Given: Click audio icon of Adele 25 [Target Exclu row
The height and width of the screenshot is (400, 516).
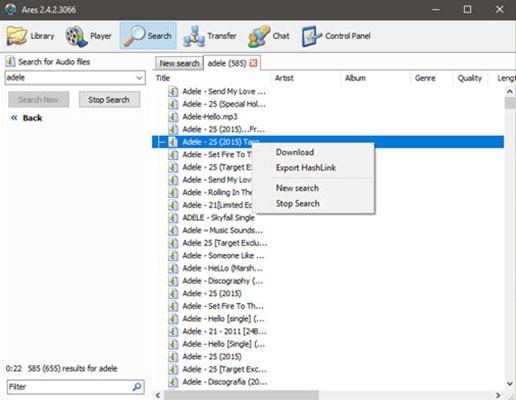Looking at the screenshot, I should [x=173, y=243].
